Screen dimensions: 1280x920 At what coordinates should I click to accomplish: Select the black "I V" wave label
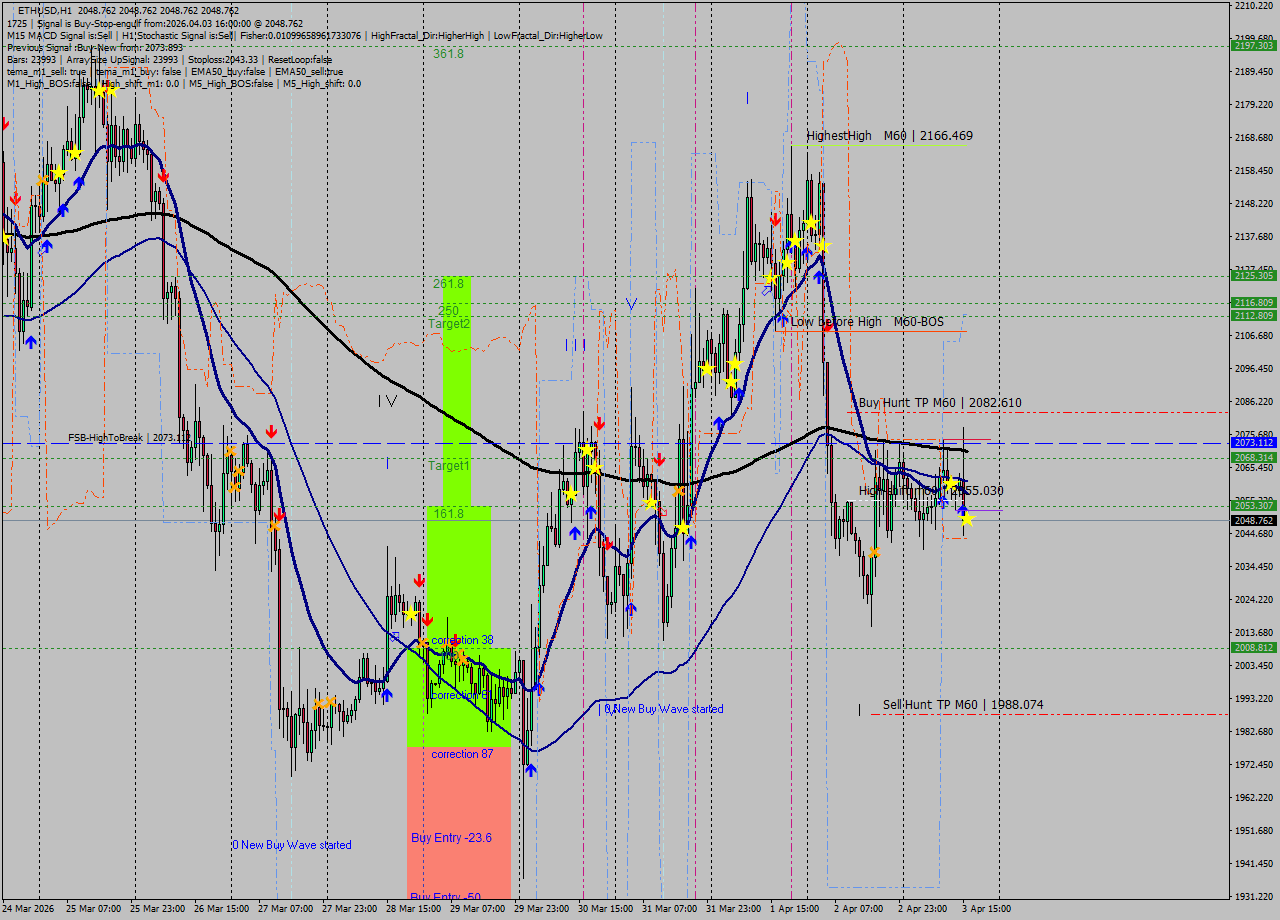388,401
